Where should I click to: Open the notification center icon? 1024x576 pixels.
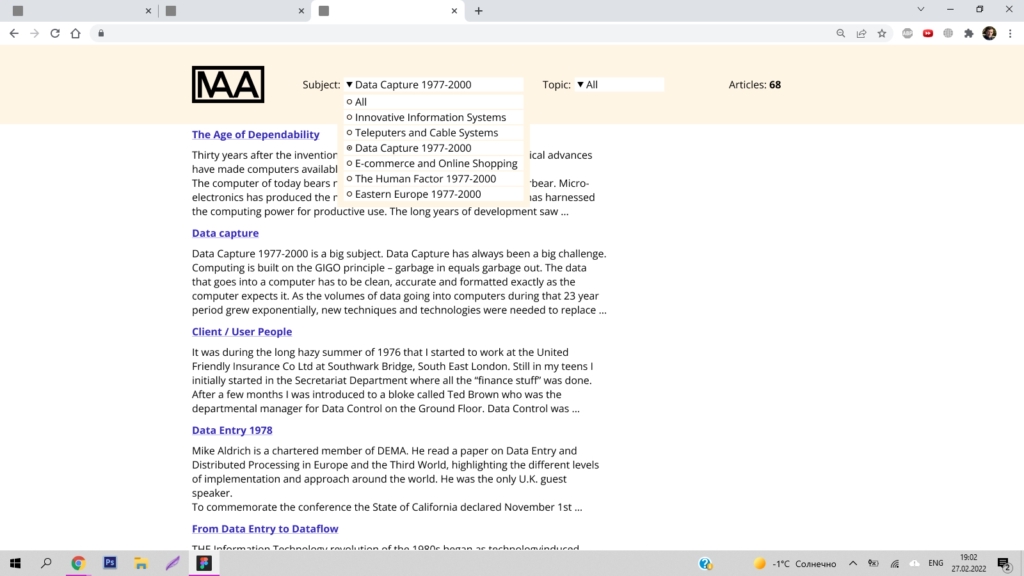pyautogui.click(x=1004, y=564)
